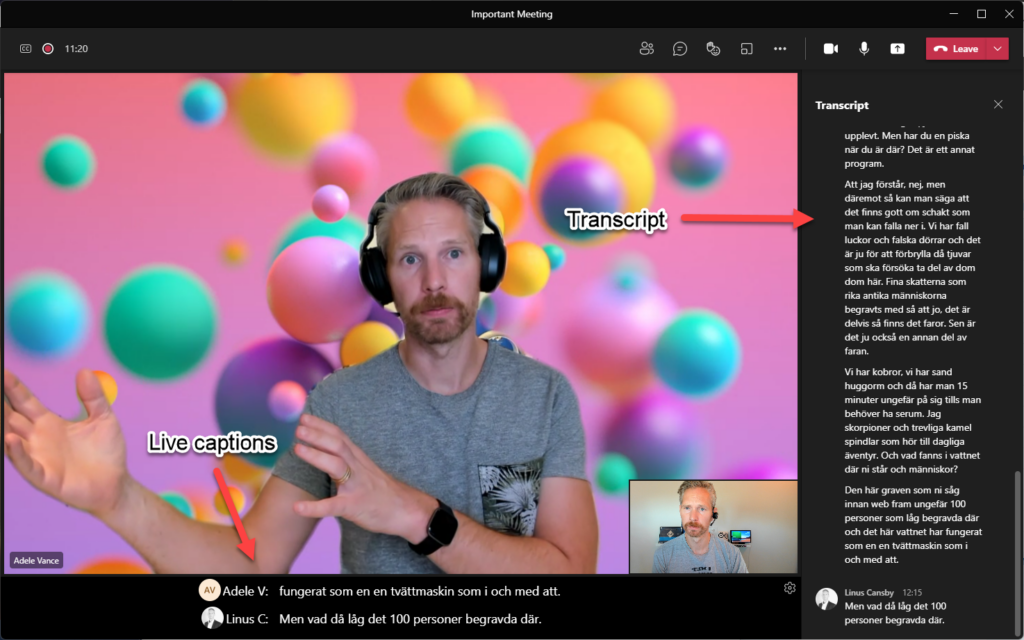
Task: Click the caption line 'fungerat som en en tvättmaskin'
Action: (x=419, y=592)
